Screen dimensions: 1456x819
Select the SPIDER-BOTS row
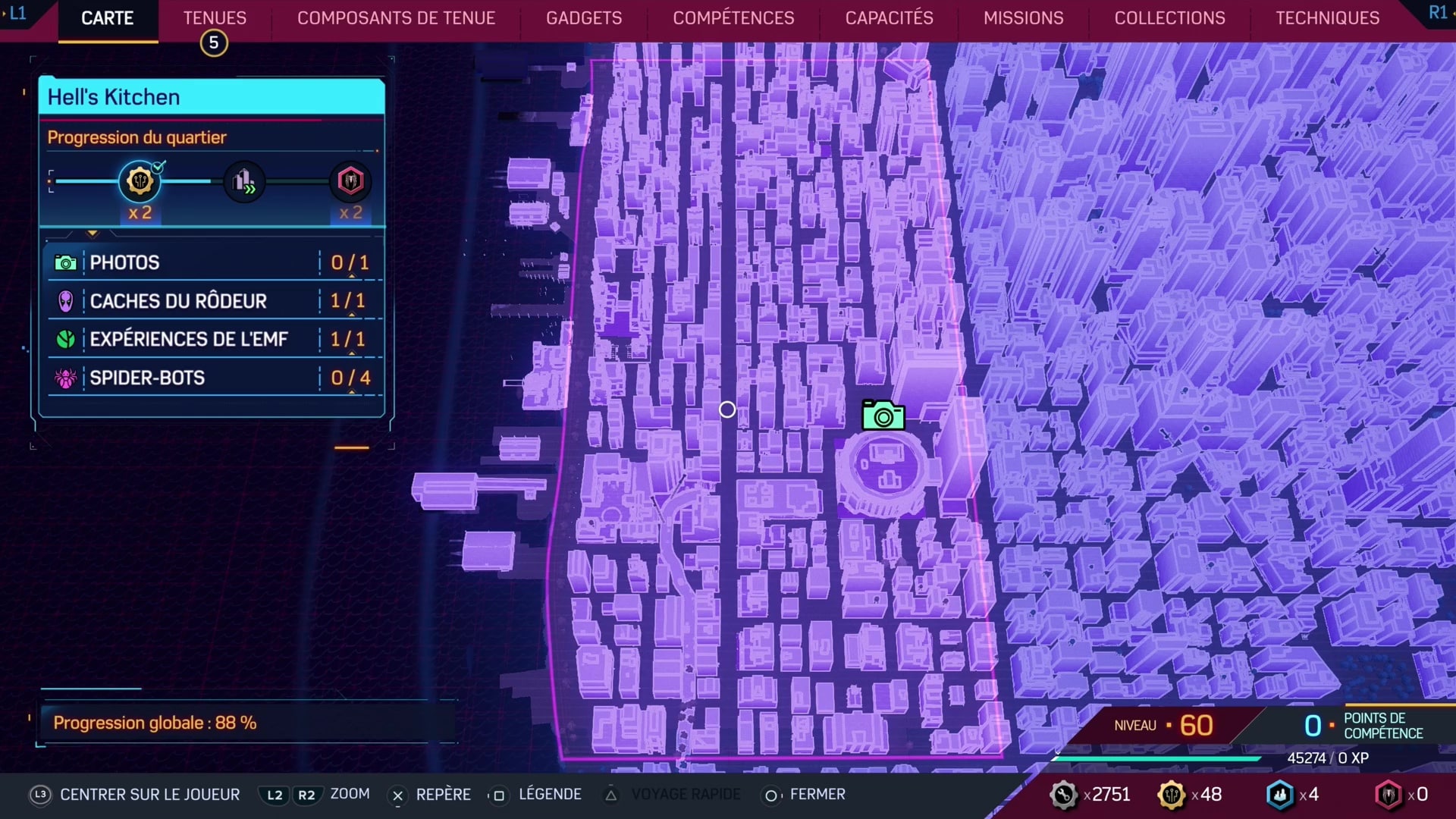click(214, 378)
